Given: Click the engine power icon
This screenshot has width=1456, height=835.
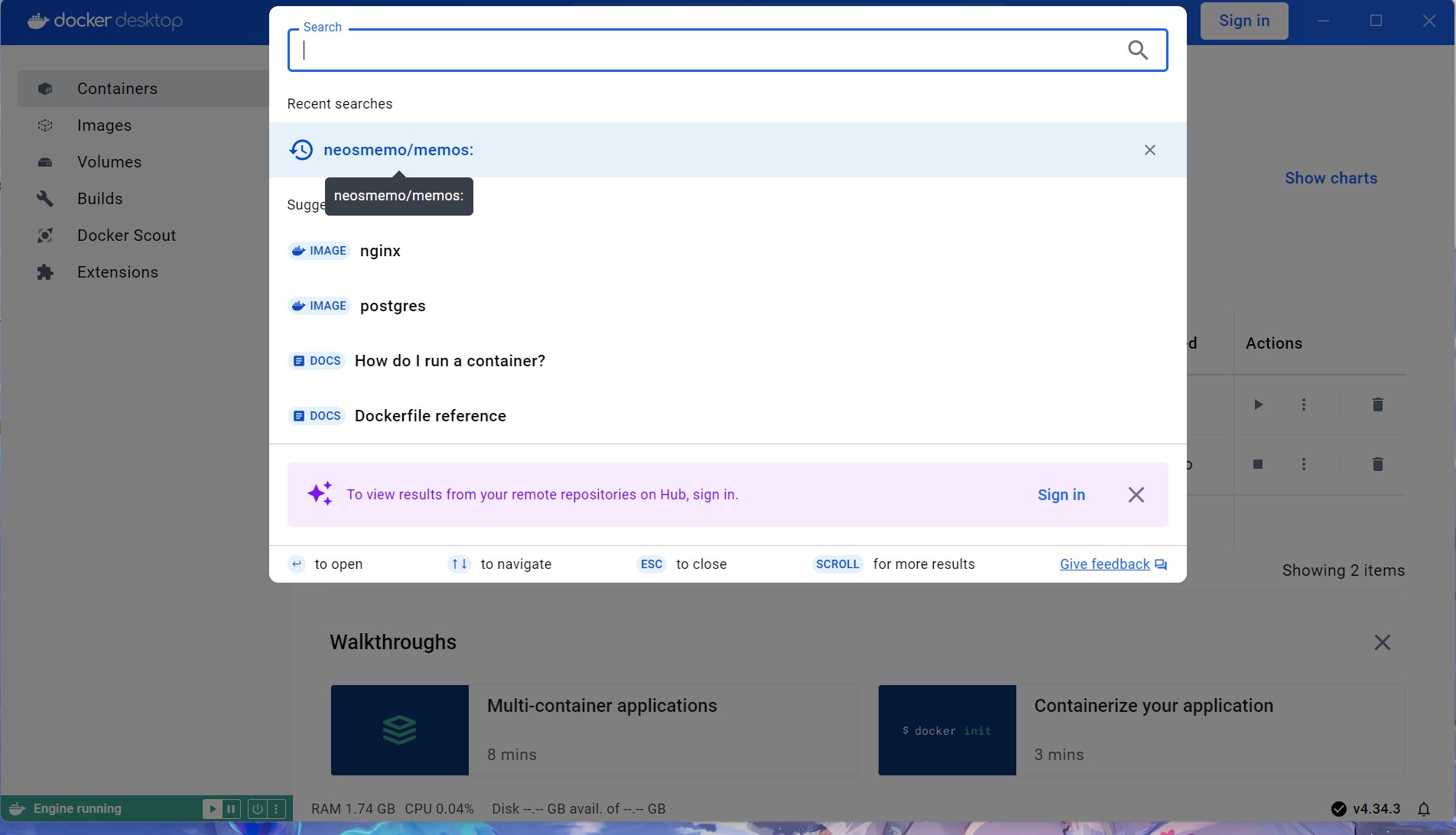Looking at the screenshot, I should coord(258,809).
